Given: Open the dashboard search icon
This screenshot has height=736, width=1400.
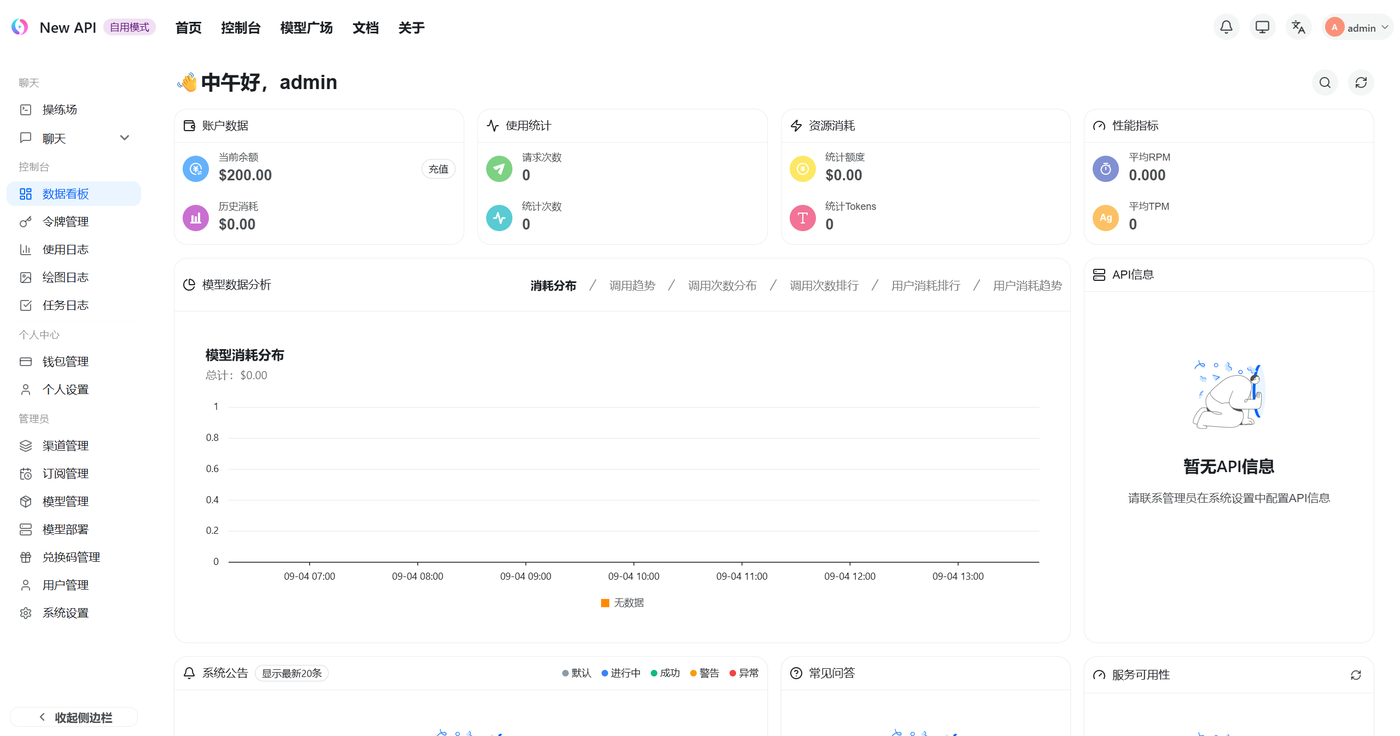Looking at the screenshot, I should click(1325, 83).
